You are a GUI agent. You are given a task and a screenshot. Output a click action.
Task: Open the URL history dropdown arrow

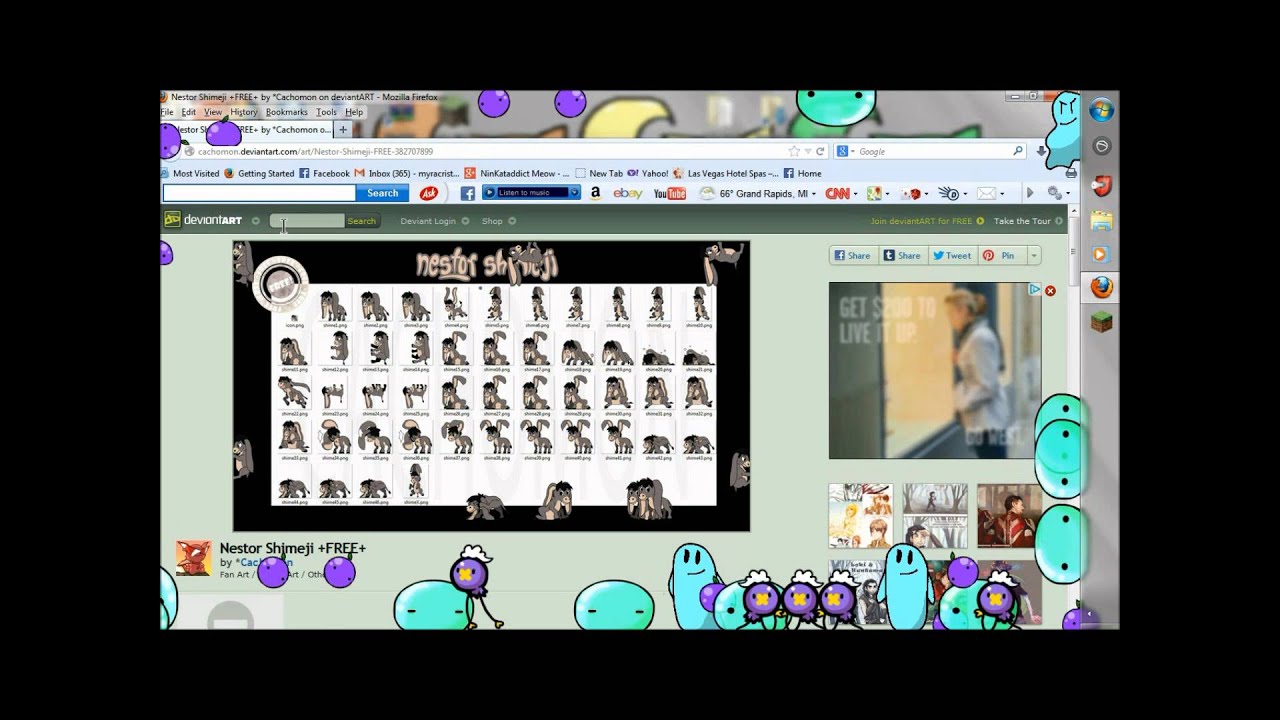[x=807, y=151]
